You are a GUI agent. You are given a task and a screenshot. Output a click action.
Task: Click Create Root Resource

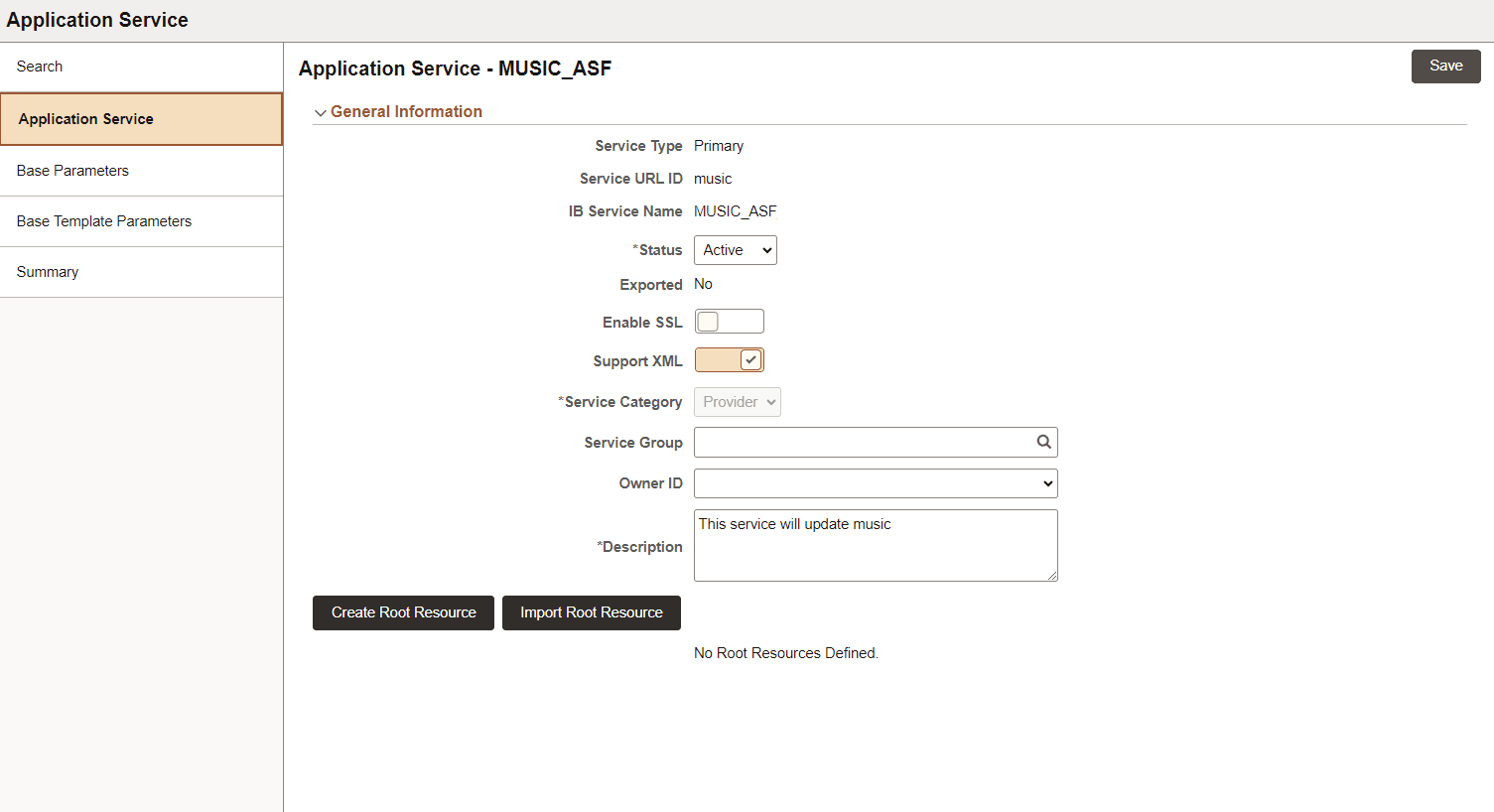[403, 612]
